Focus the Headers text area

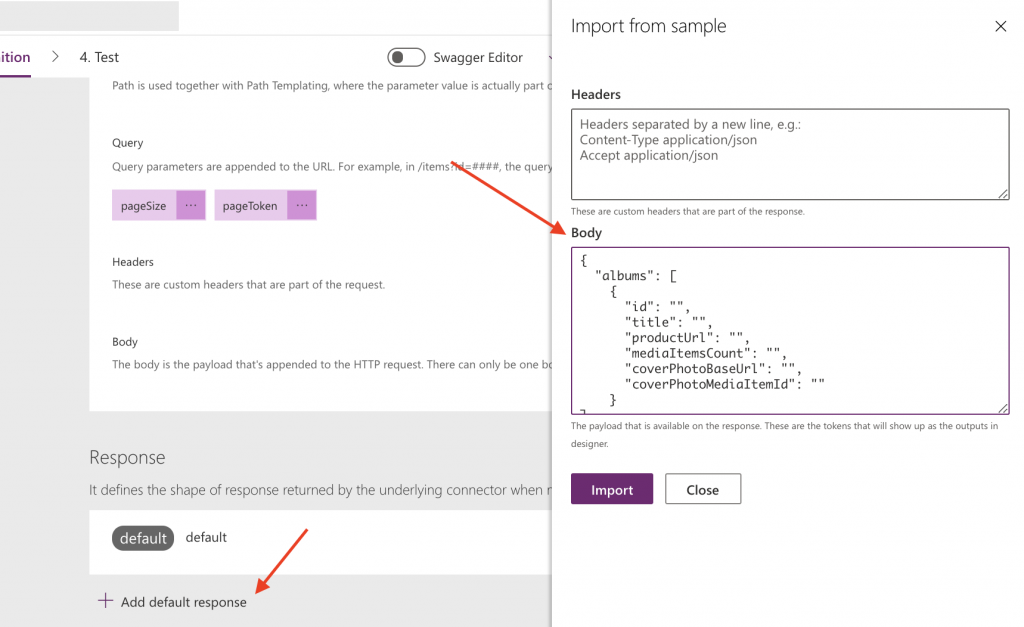click(x=789, y=154)
